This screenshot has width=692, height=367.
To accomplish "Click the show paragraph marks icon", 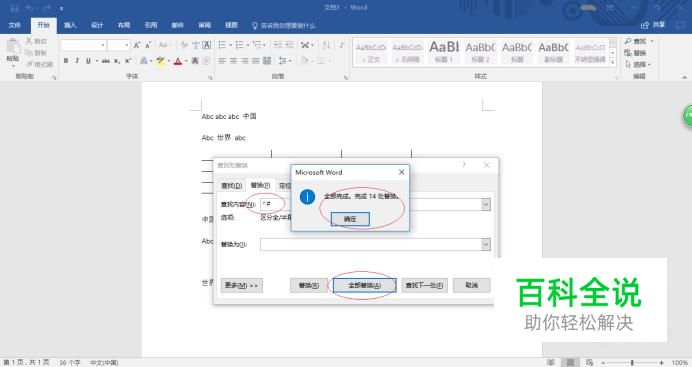I will (342, 45).
